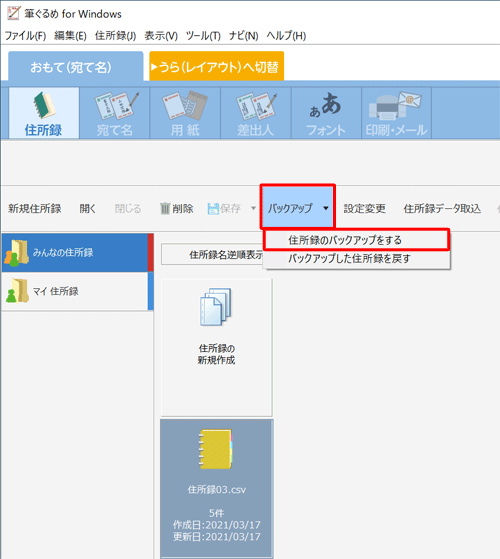
Task: Open the ファイル(F) menu
Action: click(x=25, y=36)
